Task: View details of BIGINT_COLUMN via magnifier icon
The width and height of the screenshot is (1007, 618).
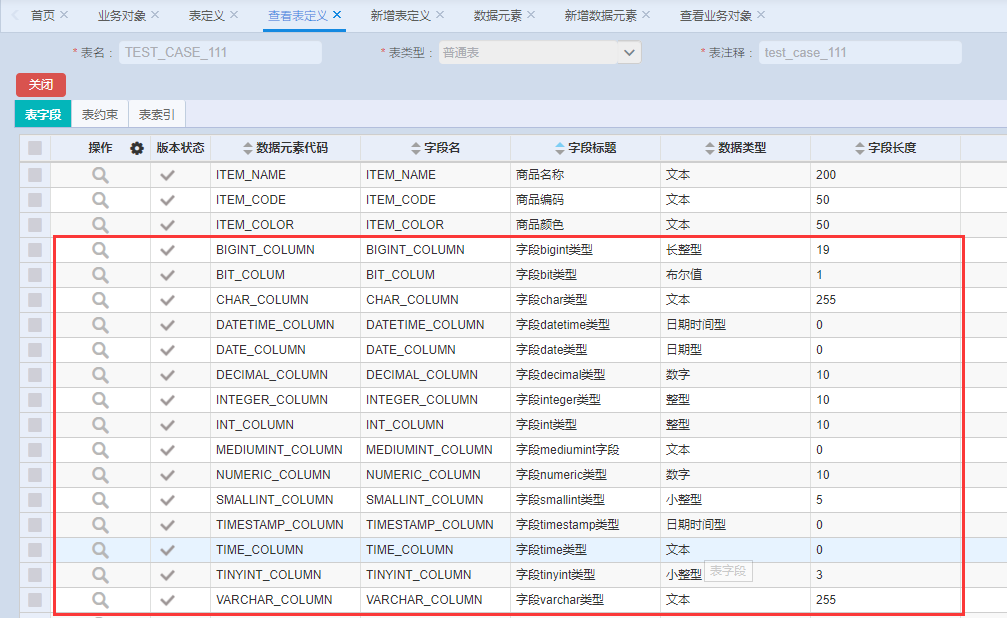Action: pos(100,249)
